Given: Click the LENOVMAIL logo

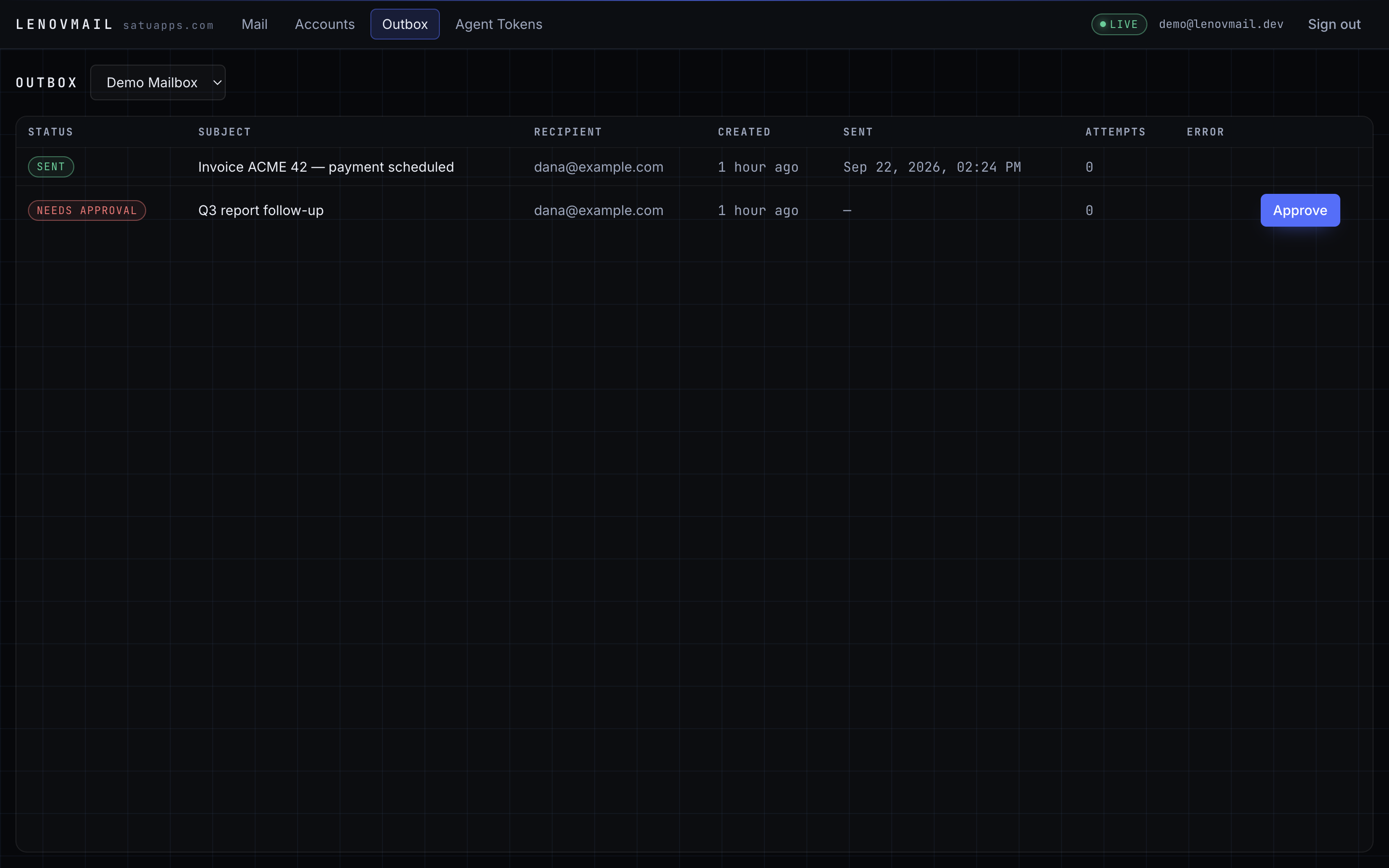Looking at the screenshot, I should (64, 24).
